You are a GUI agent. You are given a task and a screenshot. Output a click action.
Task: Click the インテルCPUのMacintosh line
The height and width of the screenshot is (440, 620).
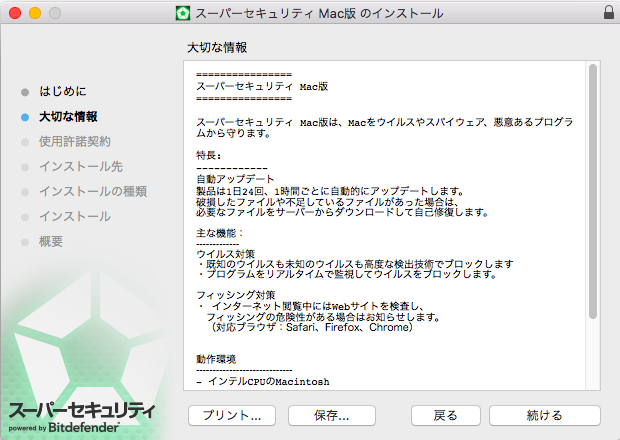coord(263,381)
